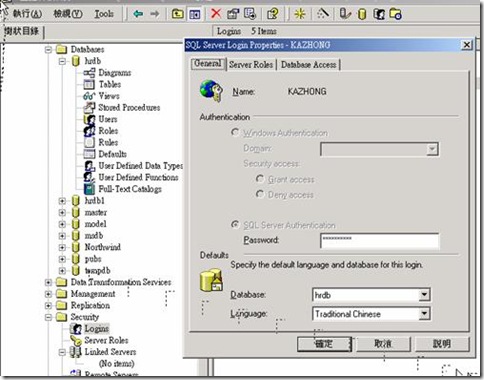484x380 pixels.
Task: Select Roles node under hrdb
Action: pyautogui.click(x=108, y=131)
